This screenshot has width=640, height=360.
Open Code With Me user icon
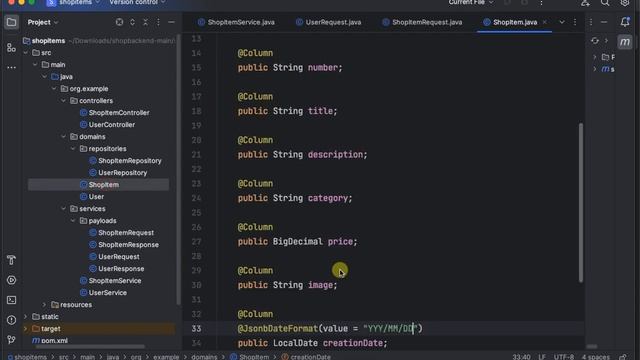[x=585, y=3]
